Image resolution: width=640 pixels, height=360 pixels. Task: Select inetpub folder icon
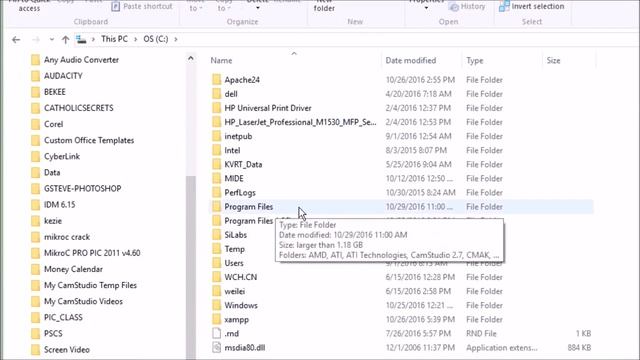(217, 136)
